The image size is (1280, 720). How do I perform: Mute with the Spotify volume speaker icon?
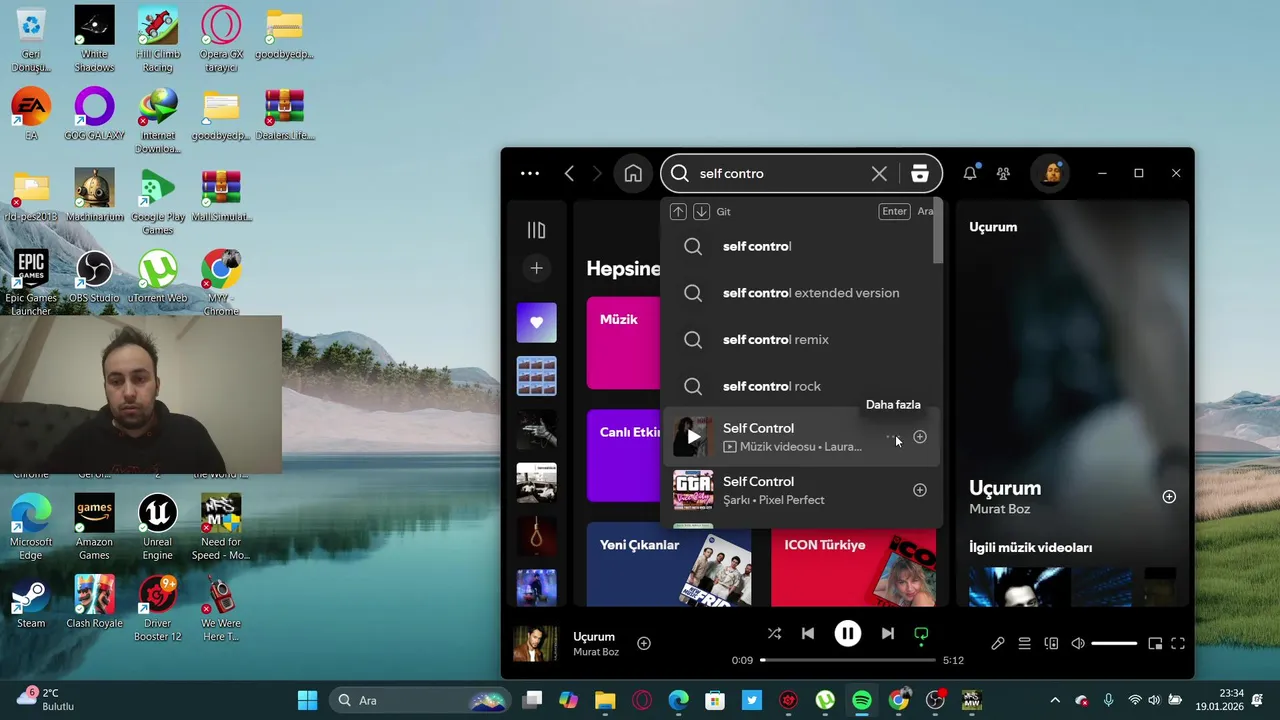1078,643
